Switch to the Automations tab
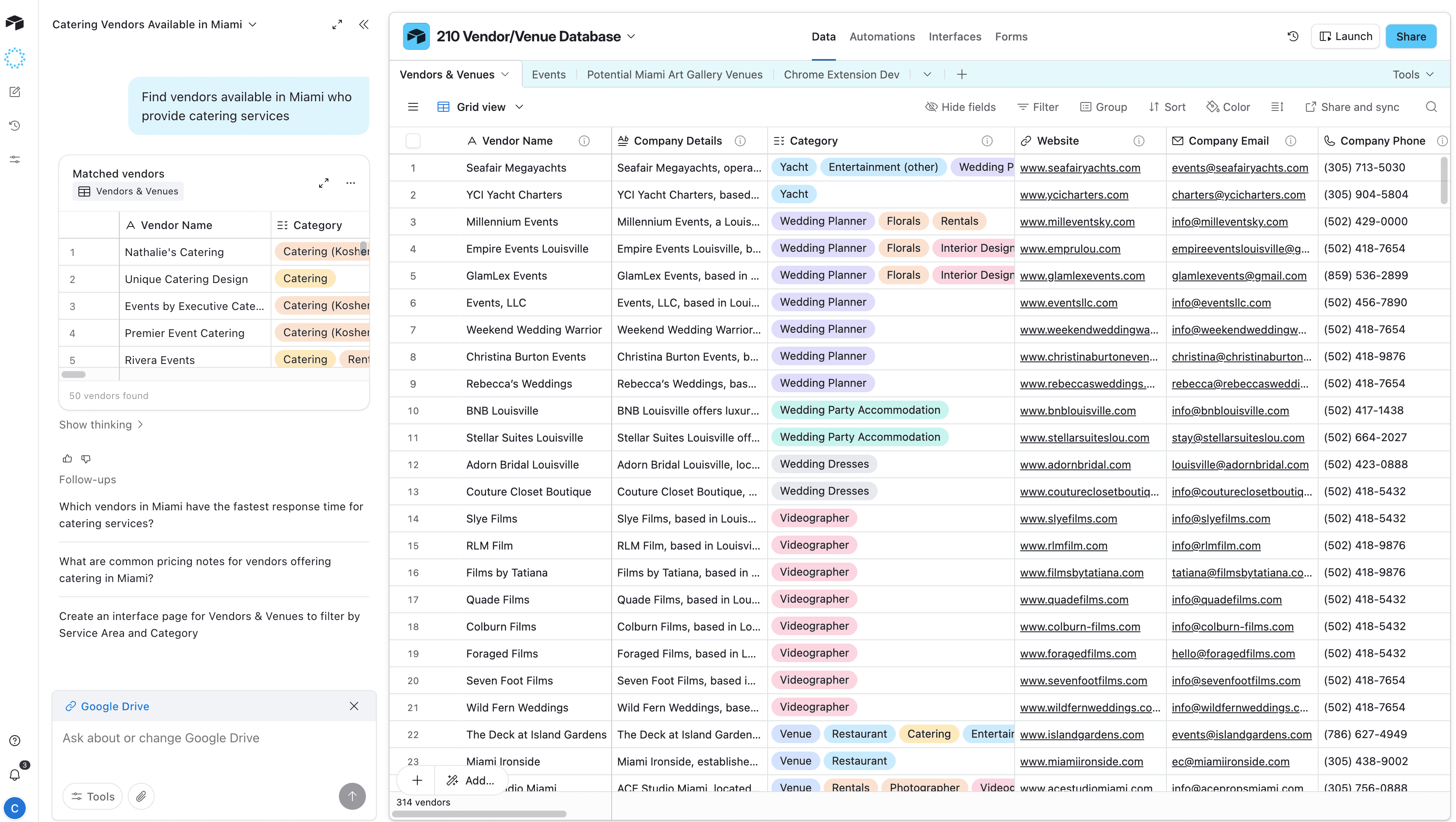 pos(882,36)
